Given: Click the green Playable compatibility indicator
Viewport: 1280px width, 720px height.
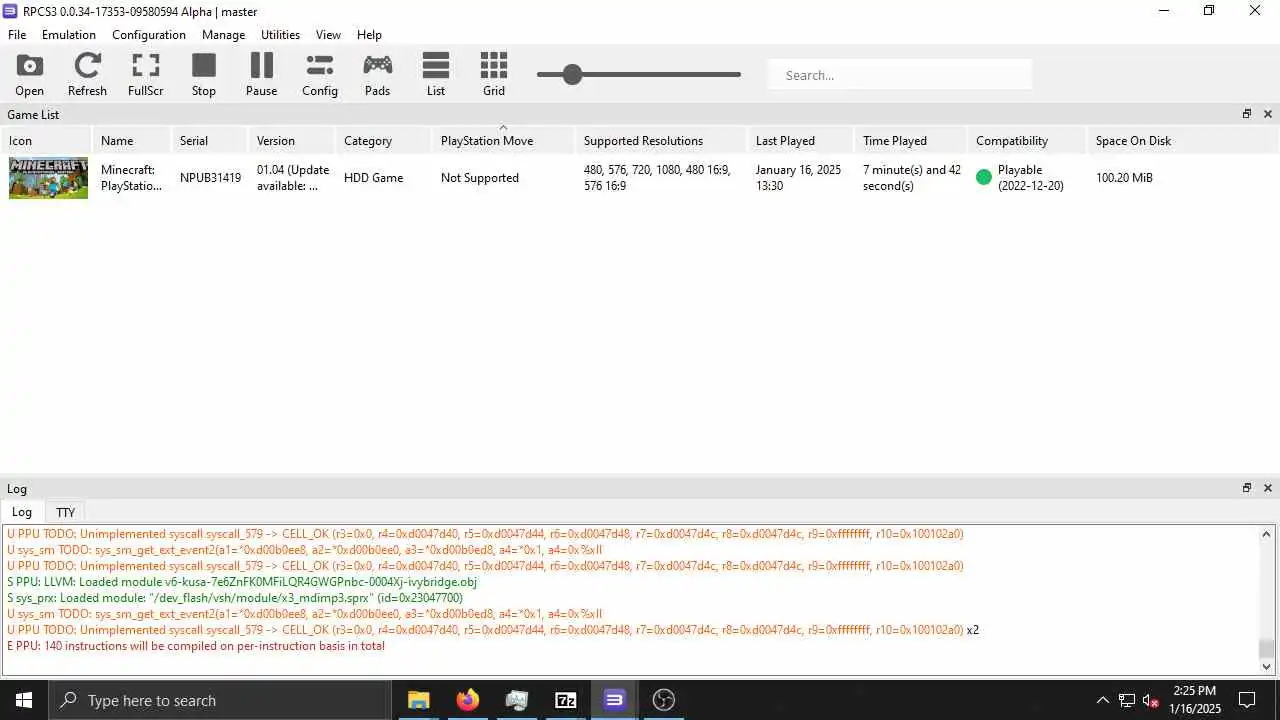Looking at the screenshot, I should (x=984, y=178).
